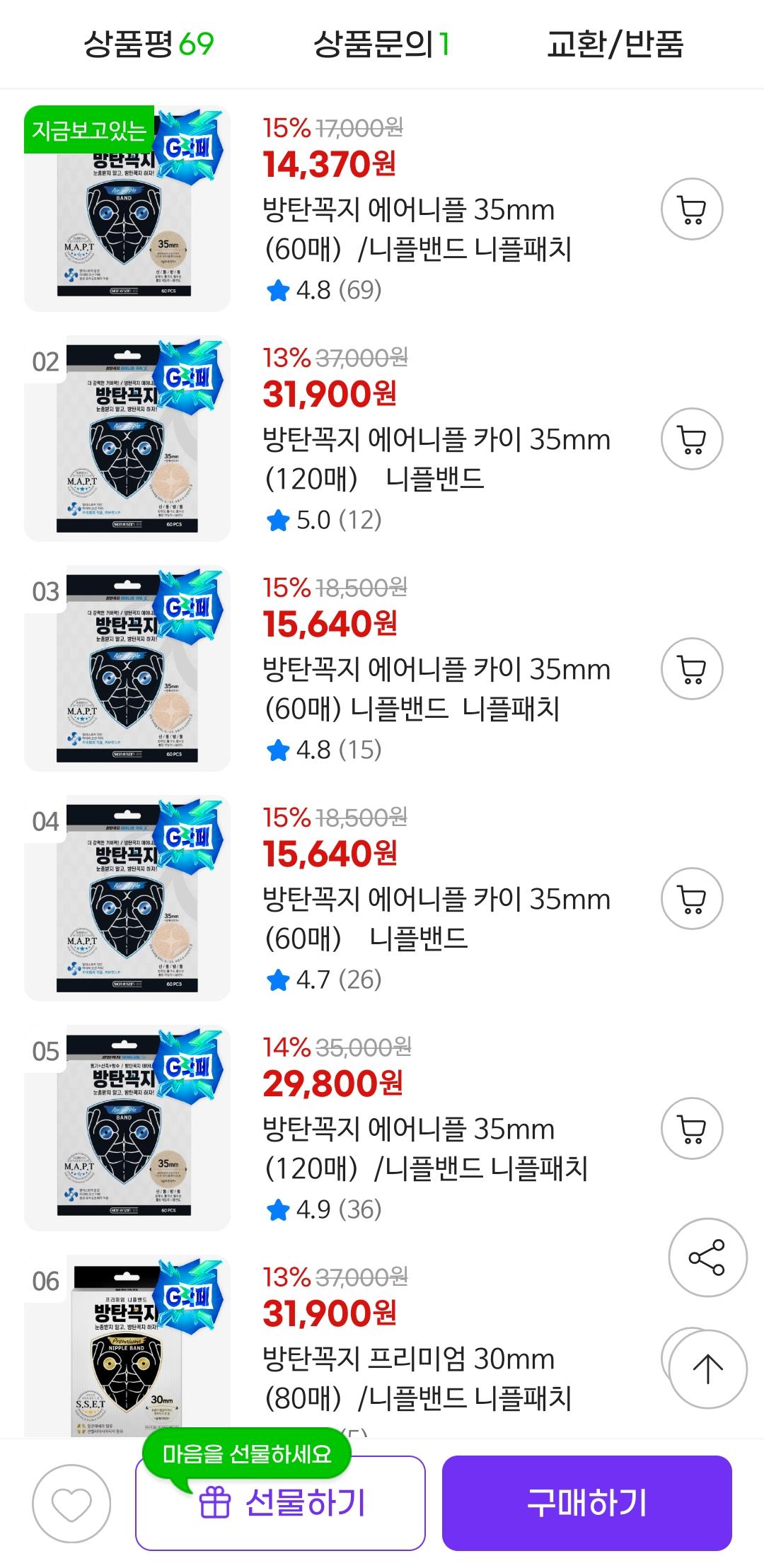Open the 교환/반품 tab

click(x=615, y=45)
